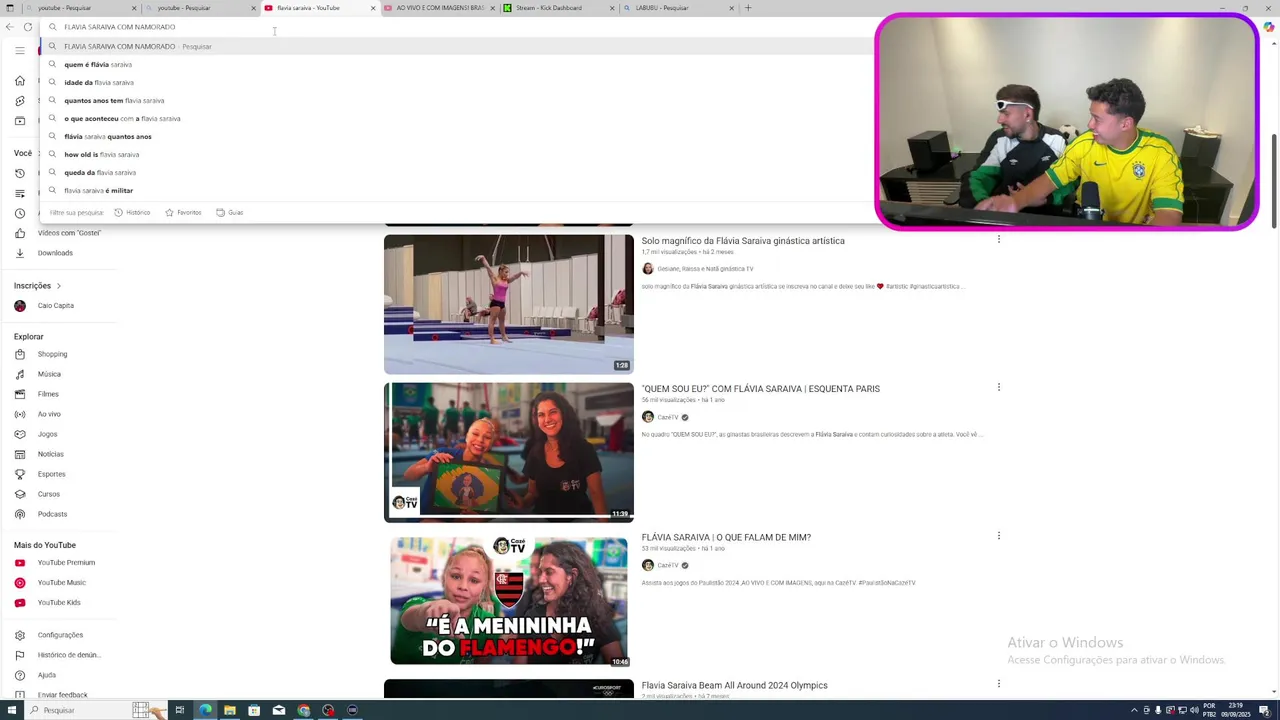Click Shopping icon in Explorar section
Screen dimensions: 1280x720
tap(20, 354)
